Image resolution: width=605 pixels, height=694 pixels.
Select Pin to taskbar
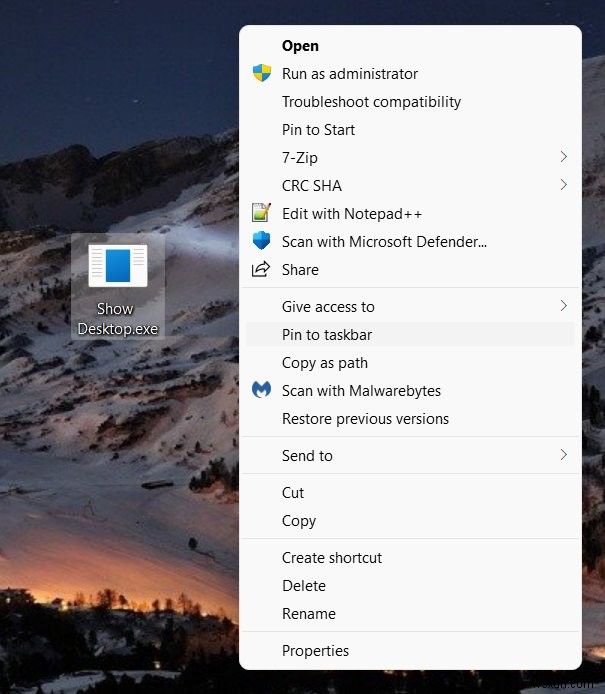tap(410, 335)
